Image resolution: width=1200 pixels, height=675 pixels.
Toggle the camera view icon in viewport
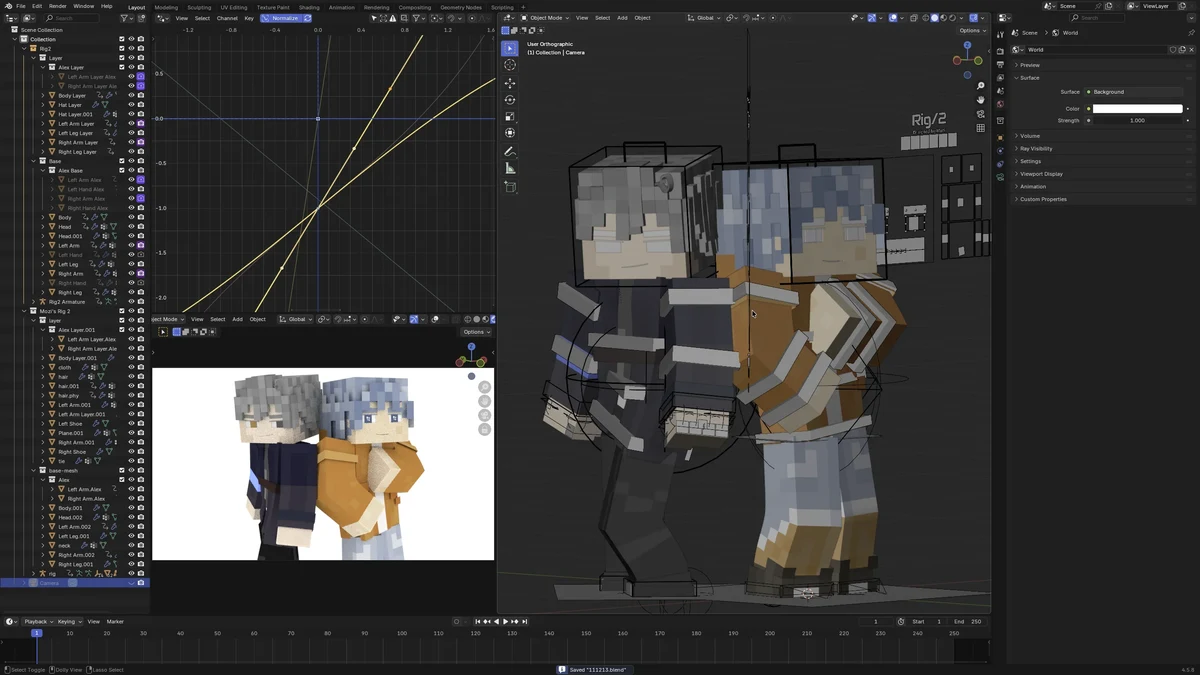981,114
